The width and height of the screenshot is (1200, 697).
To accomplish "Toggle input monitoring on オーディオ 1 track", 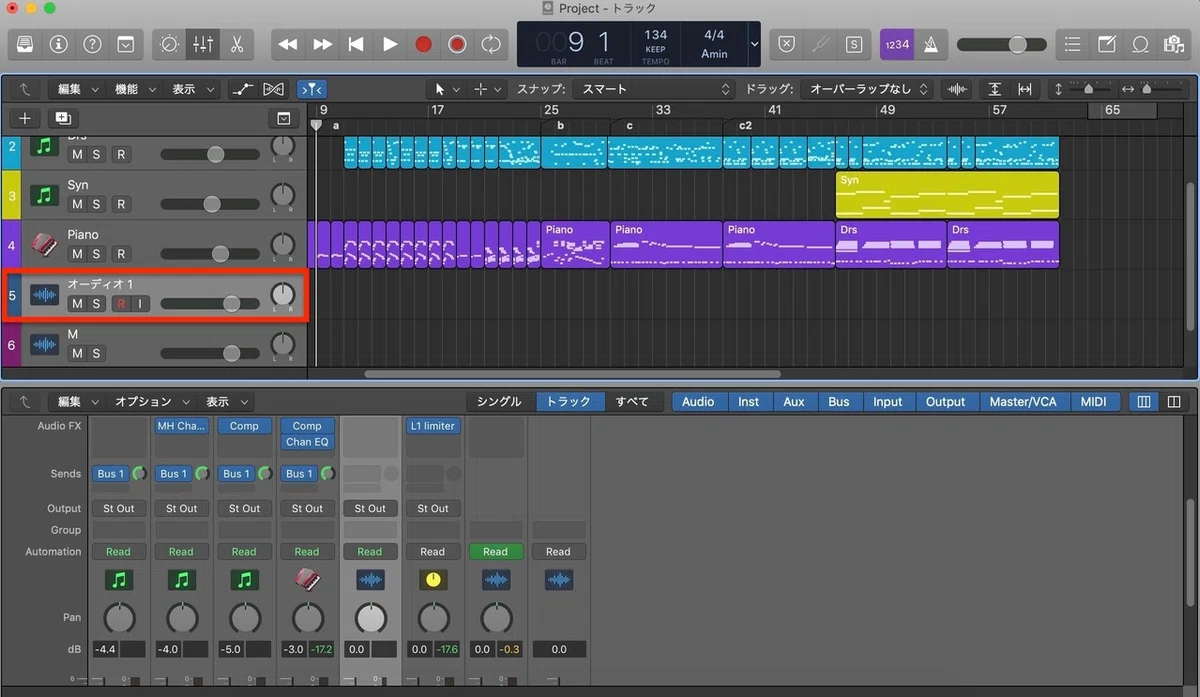I will (140, 304).
